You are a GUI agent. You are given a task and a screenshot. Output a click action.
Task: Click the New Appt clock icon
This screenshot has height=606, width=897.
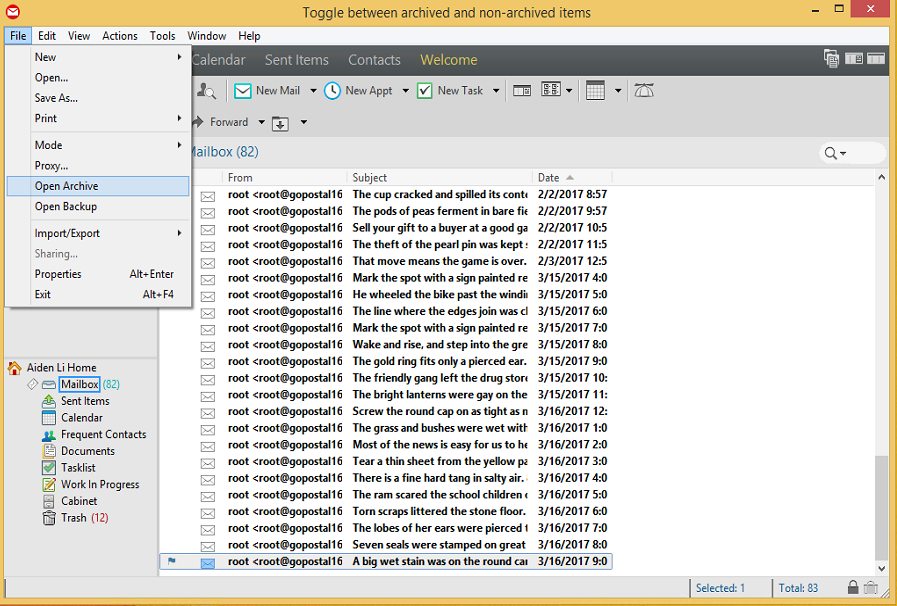(332, 91)
